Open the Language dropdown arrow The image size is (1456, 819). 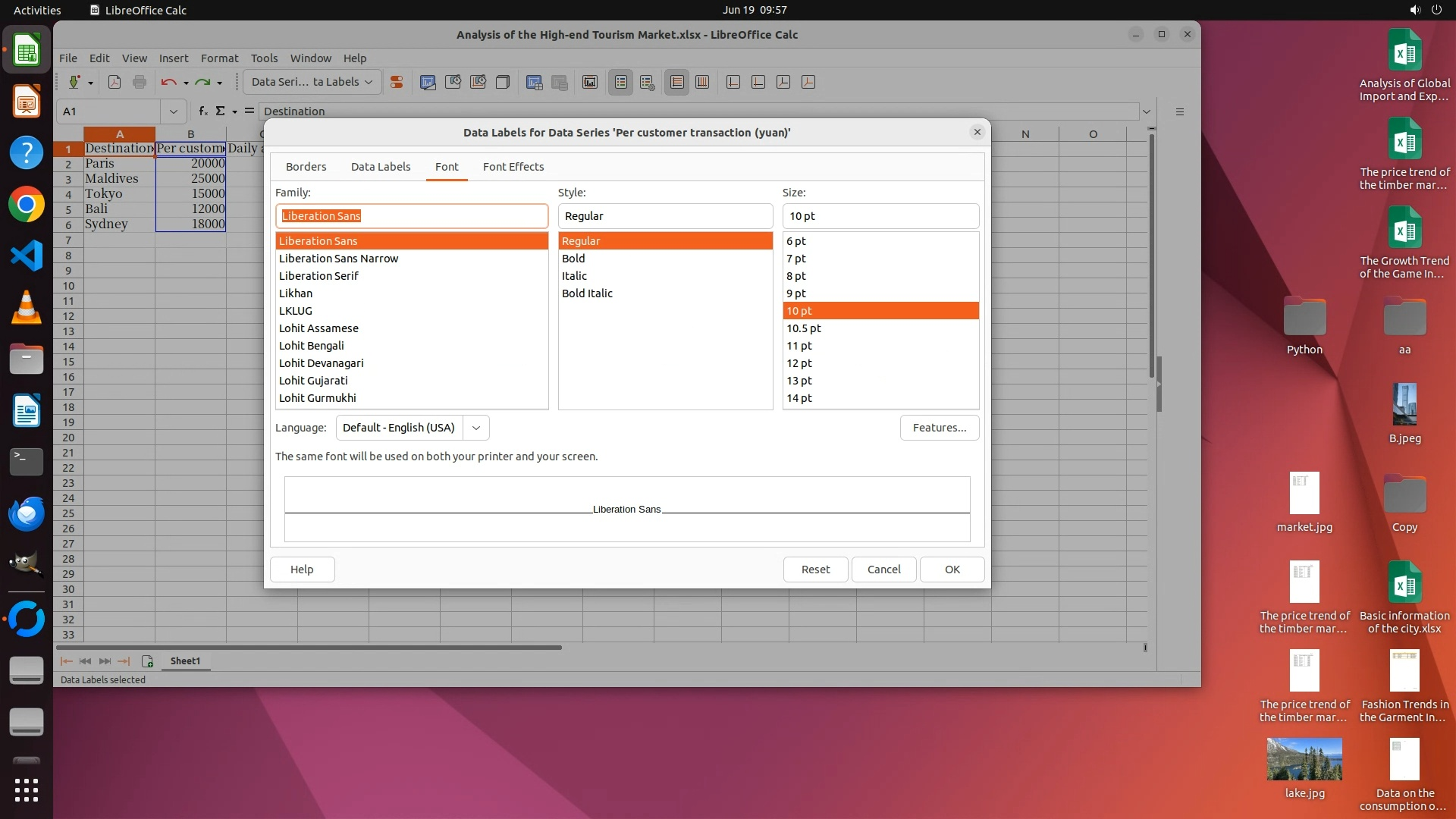click(x=476, y=428)
